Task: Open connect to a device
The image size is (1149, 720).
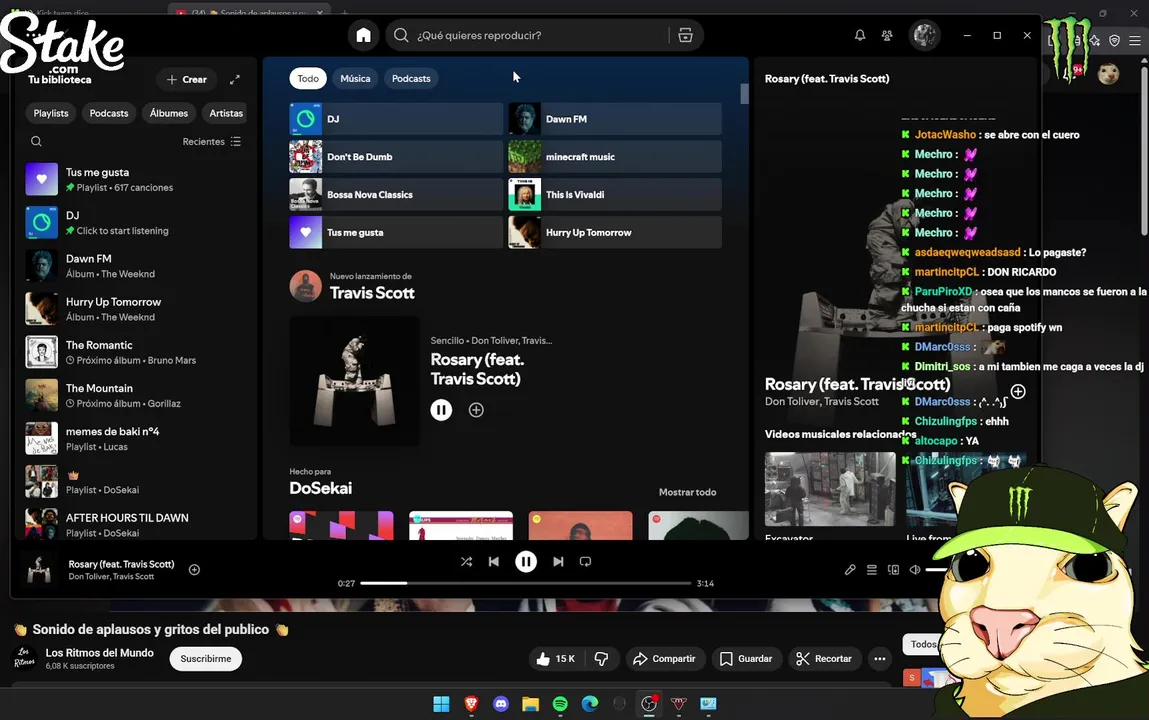Action: pos(893,570)
